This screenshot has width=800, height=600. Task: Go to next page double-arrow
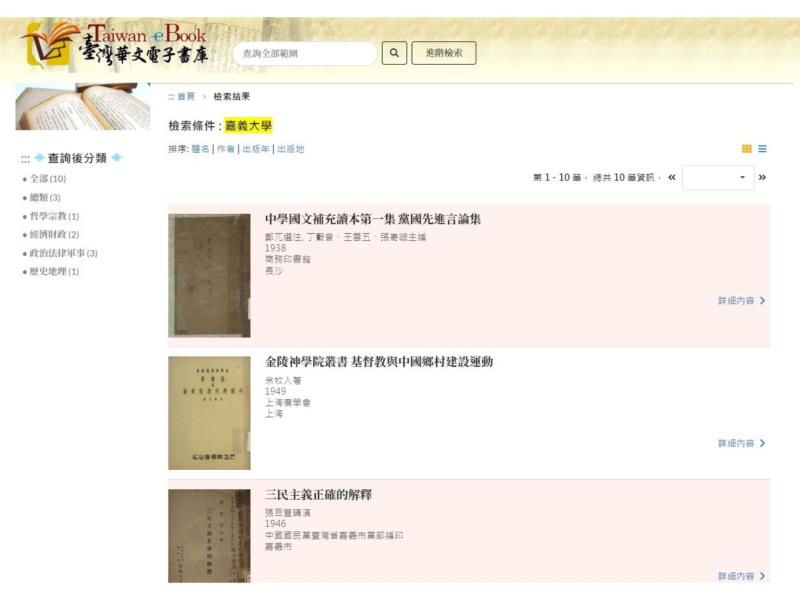762,178
